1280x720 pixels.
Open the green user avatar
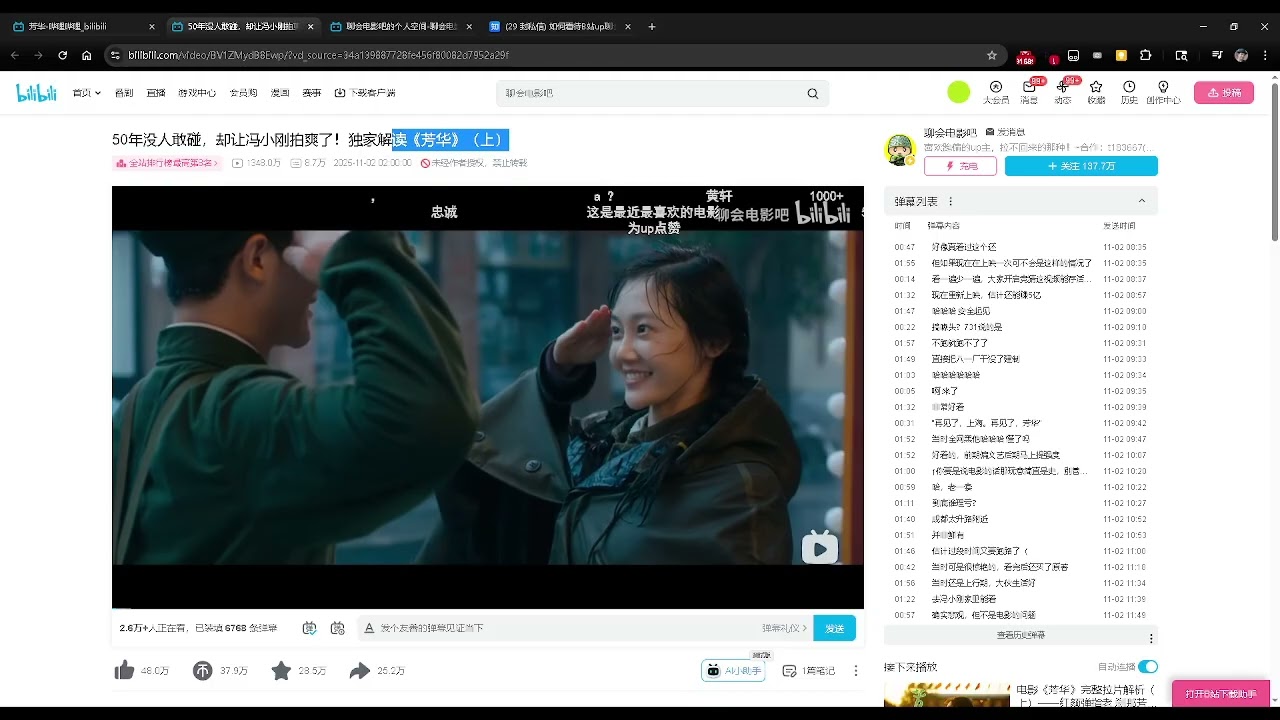(x=959, y=92)
